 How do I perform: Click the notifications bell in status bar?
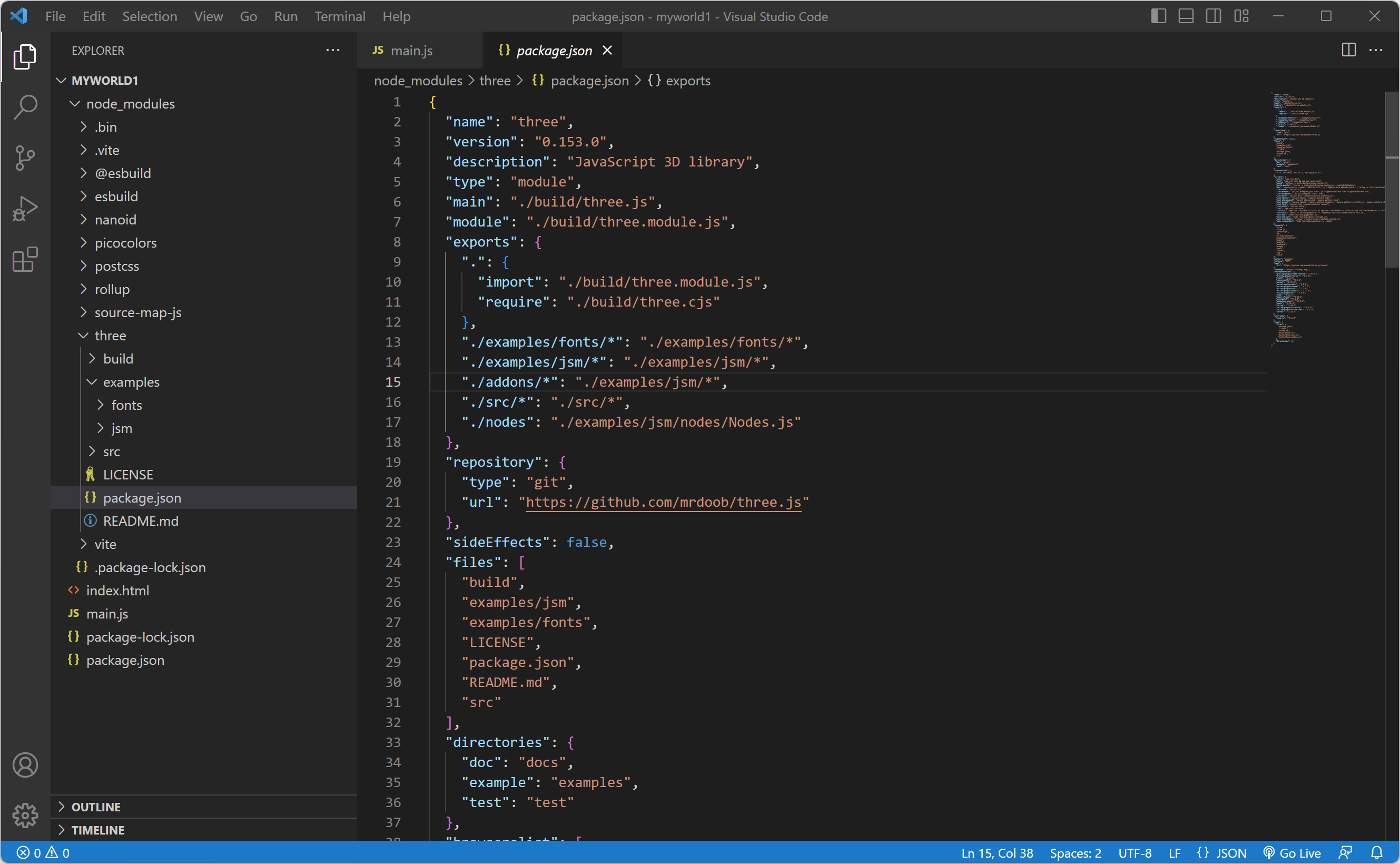click(1377, 852)
